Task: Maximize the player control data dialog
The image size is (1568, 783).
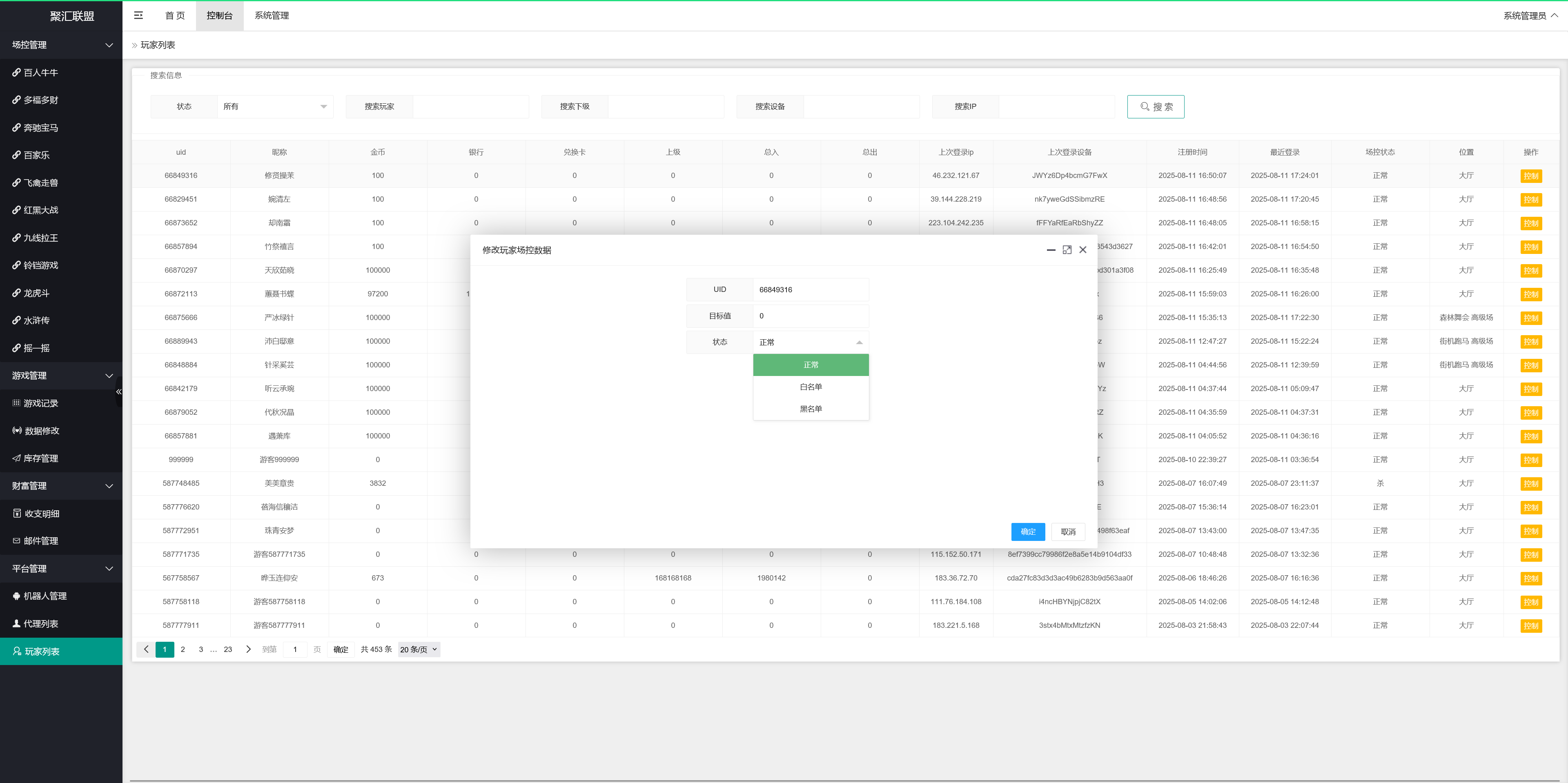Action: [1067, 250]
